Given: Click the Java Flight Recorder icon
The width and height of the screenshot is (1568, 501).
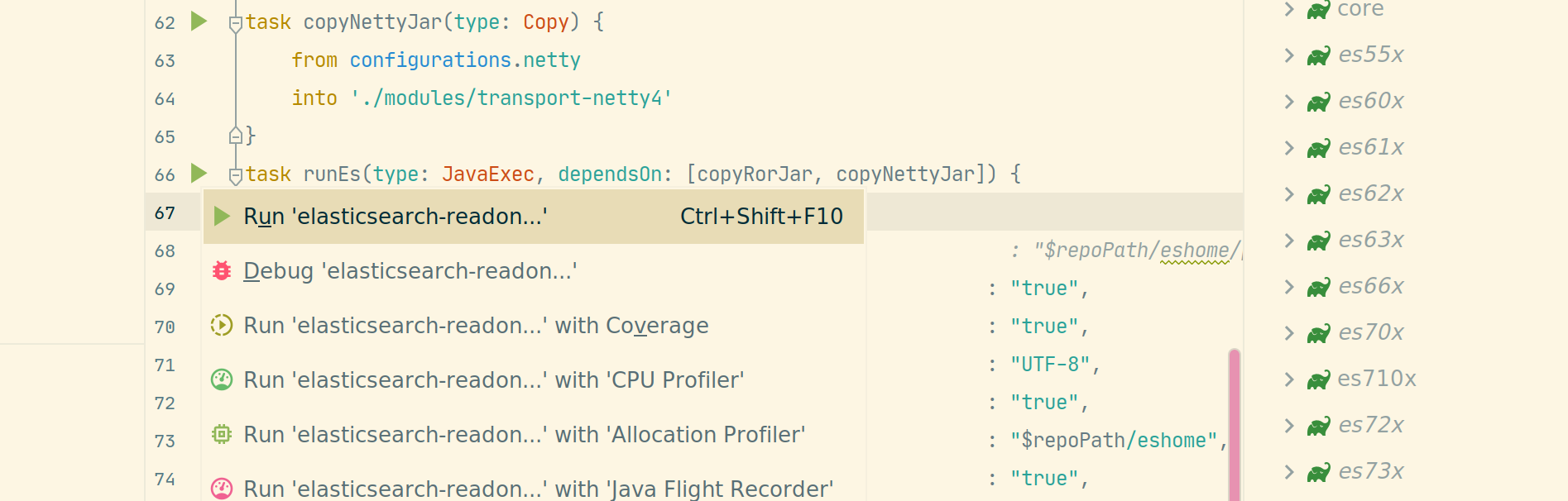Looking at the screenshot, I should coord(222,489).
